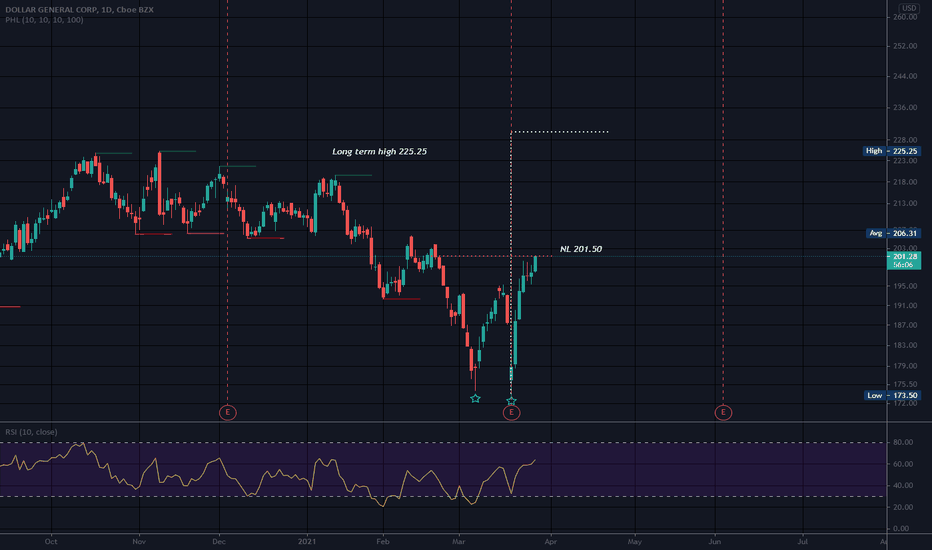Click the red dotted NL 201.50 neckline
The height and width of the screenshot is (550, 932).
point(496,256)
